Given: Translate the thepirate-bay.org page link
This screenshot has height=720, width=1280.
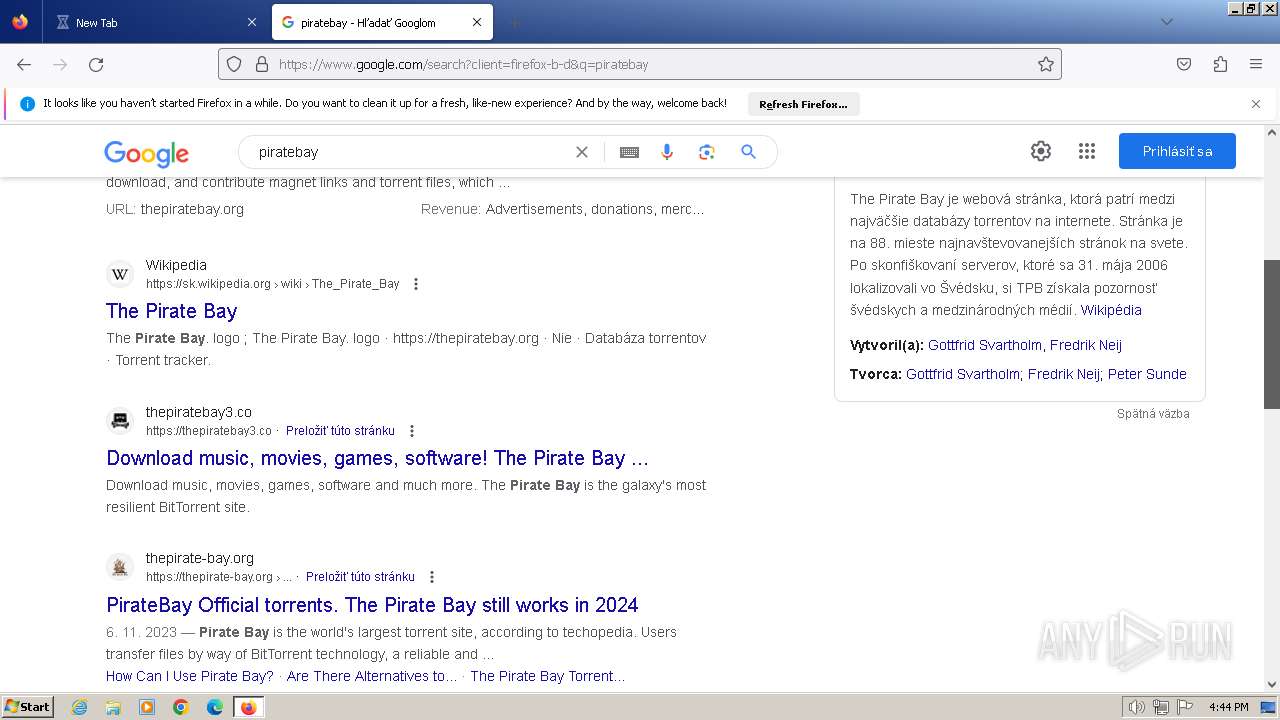Looking at the screenshot, I should [360, 577].
